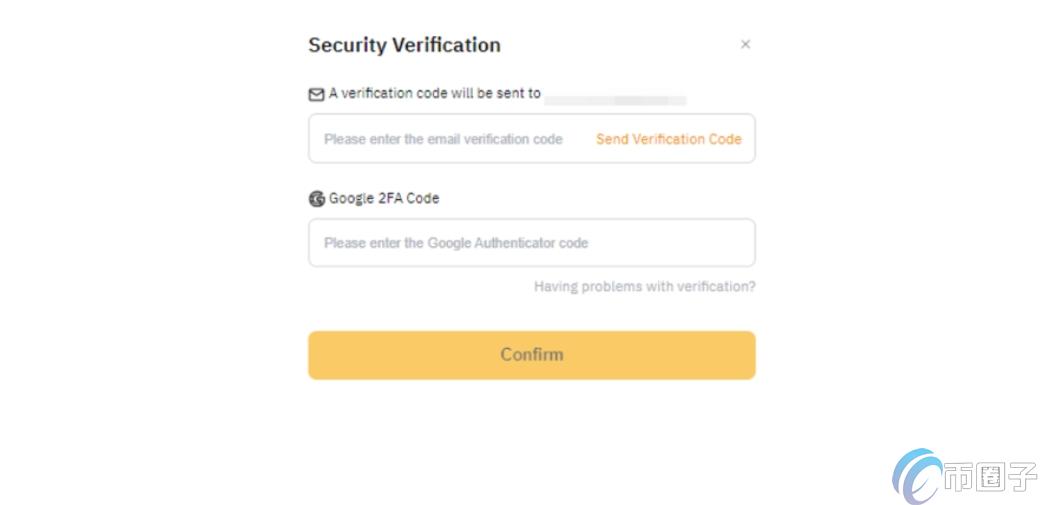This screenshot has height=505, width=1042.
Task: Click the blue watermark logo icon
Action: click(917, 476)
